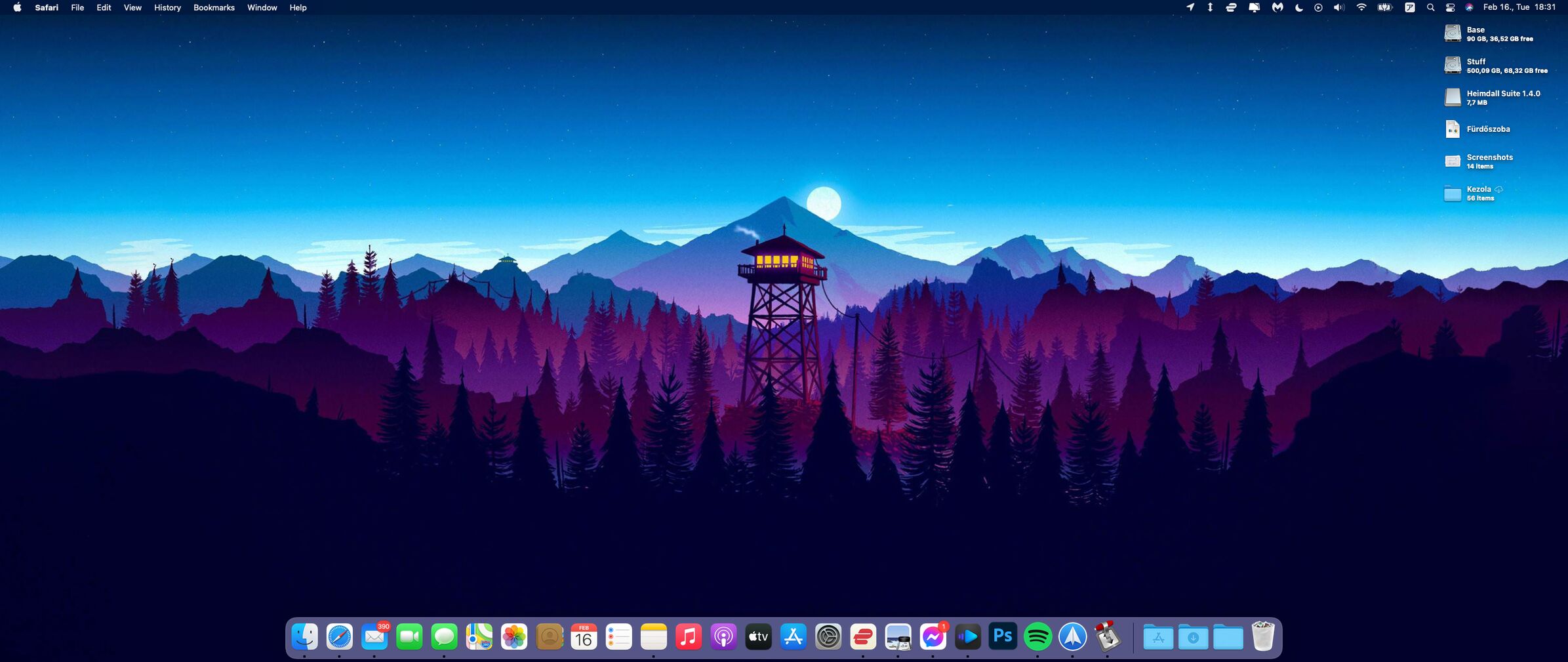Open the Notes app in Dock

coord(654,636)
